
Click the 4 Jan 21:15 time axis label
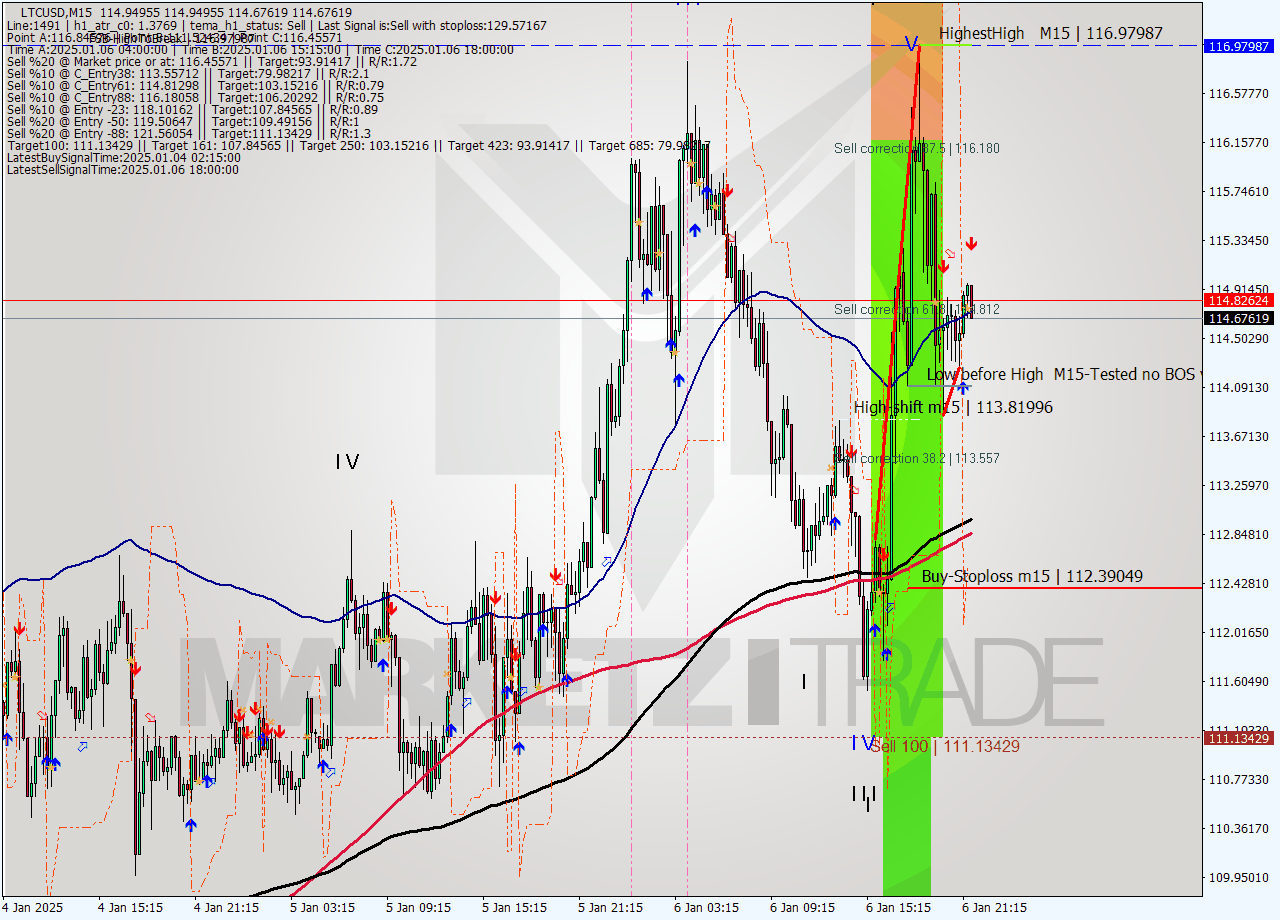226,908
